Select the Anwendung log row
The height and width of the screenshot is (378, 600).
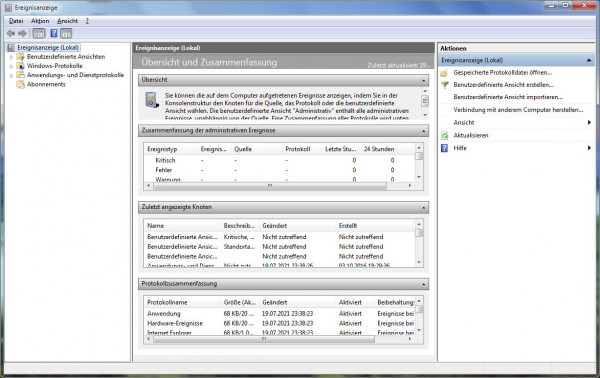tap(279, 314)
